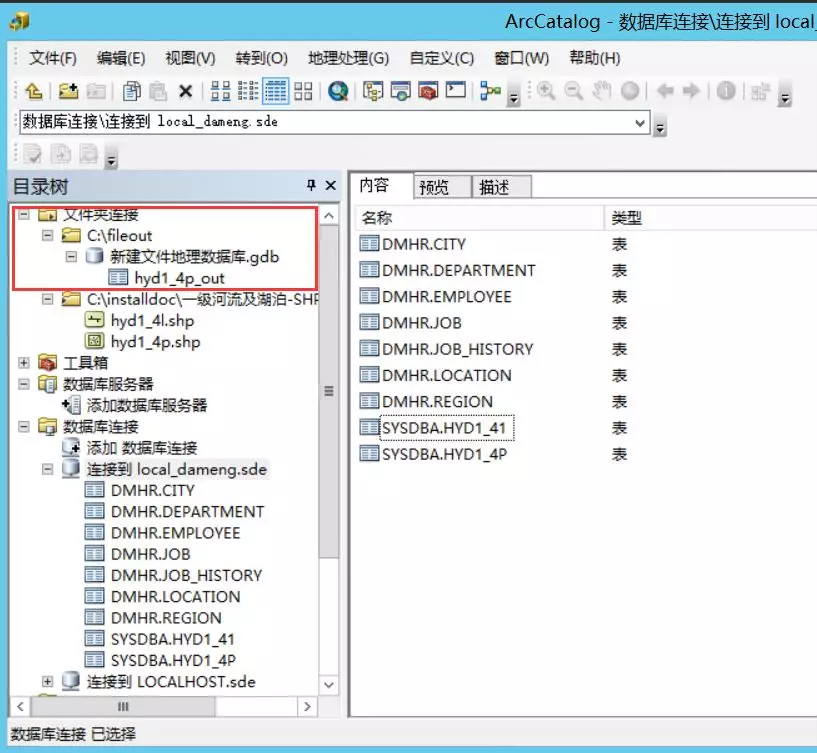The image size is (817, 753).
Task: Switch contents to Large Icons view
Action: click(220, 91)
